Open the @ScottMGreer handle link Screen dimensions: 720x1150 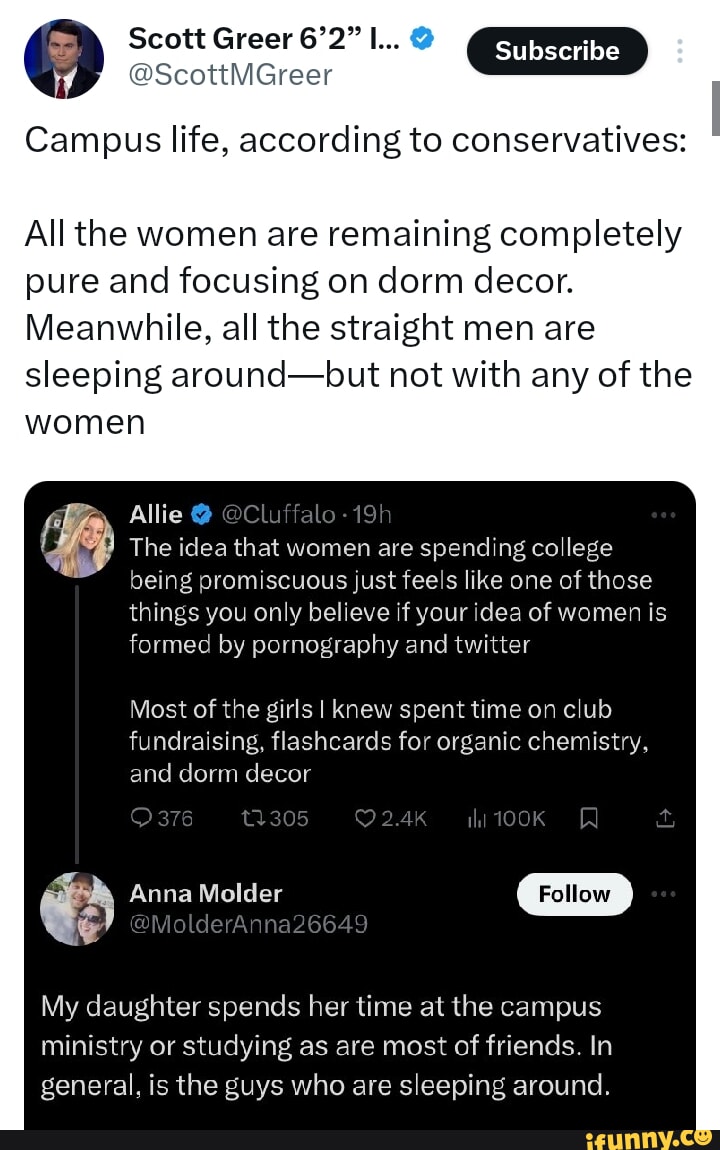[230, 74]
